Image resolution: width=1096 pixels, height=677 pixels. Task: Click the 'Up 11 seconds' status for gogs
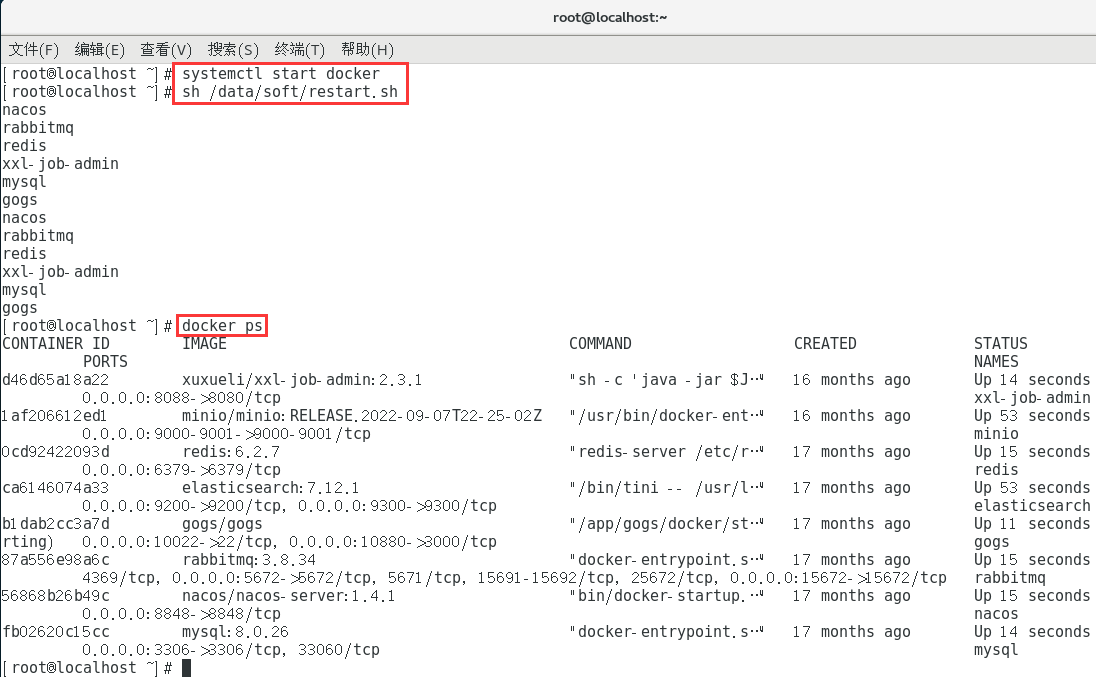(1032, 524)
